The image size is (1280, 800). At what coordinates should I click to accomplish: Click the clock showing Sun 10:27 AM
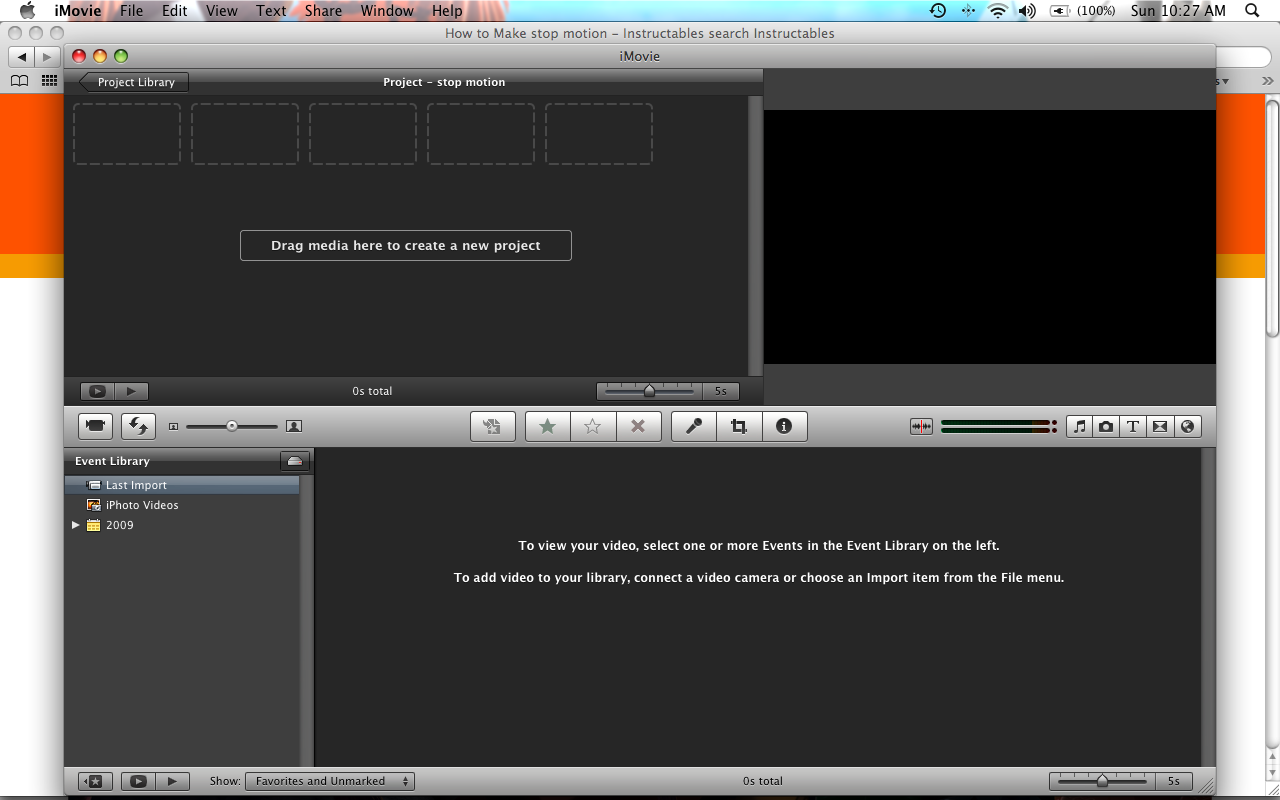click(x=1178, y=11)
